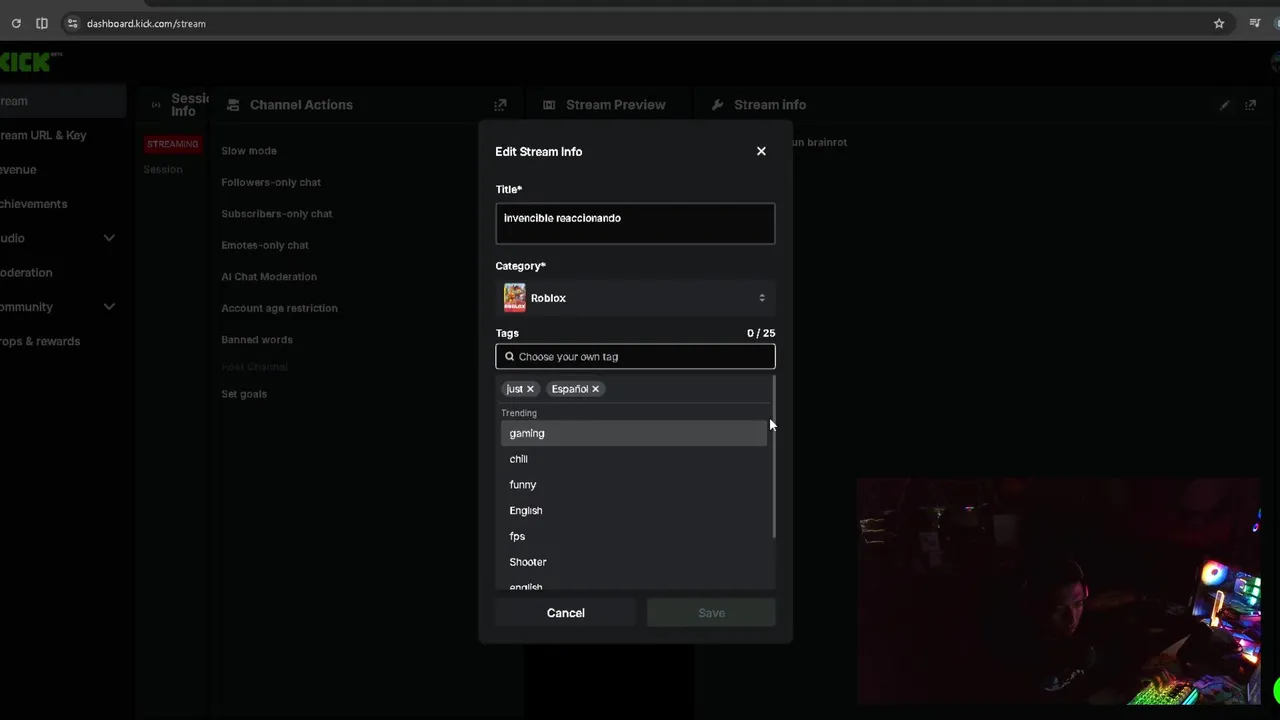Pop out the Stream info panel
This screenshot has height=720, width=1280.
[1250, 105]
